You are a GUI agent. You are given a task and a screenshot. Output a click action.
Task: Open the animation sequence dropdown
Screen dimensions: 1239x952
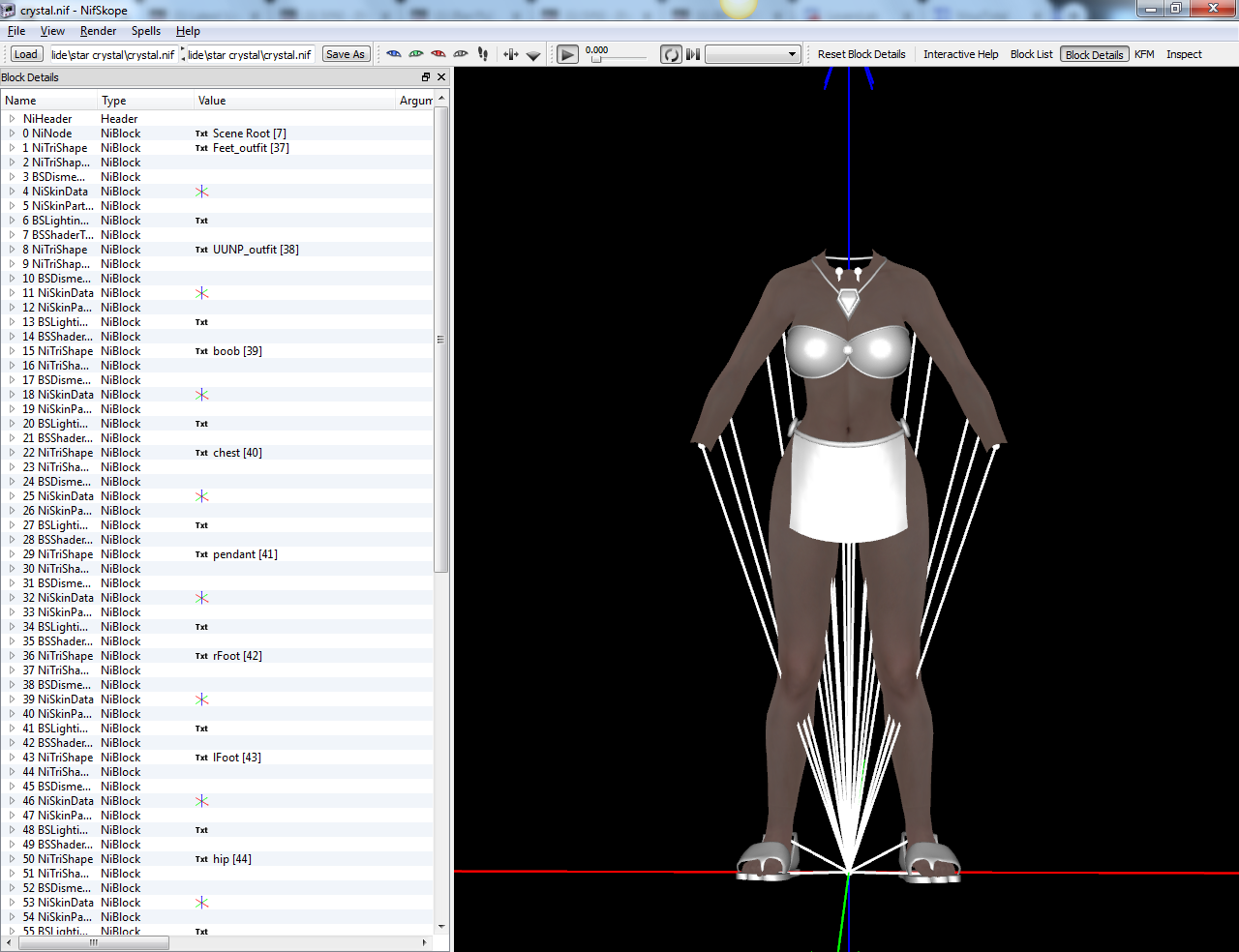tap(752, 54)
